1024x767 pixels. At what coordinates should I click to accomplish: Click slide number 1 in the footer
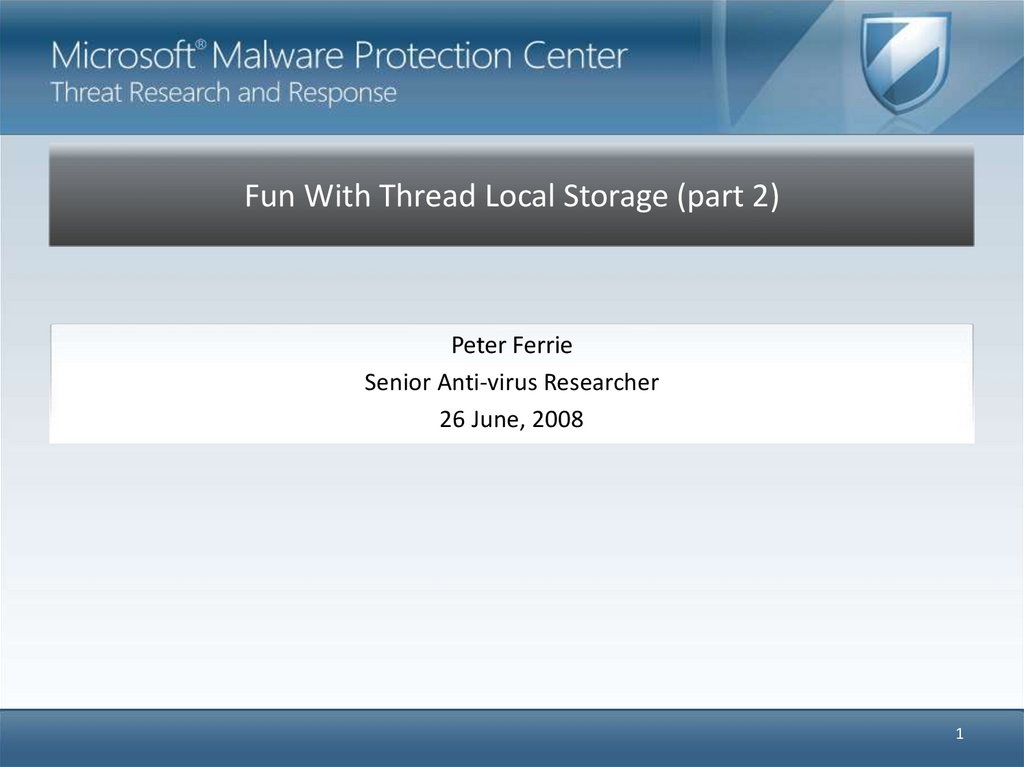click(x=959, y=735)
